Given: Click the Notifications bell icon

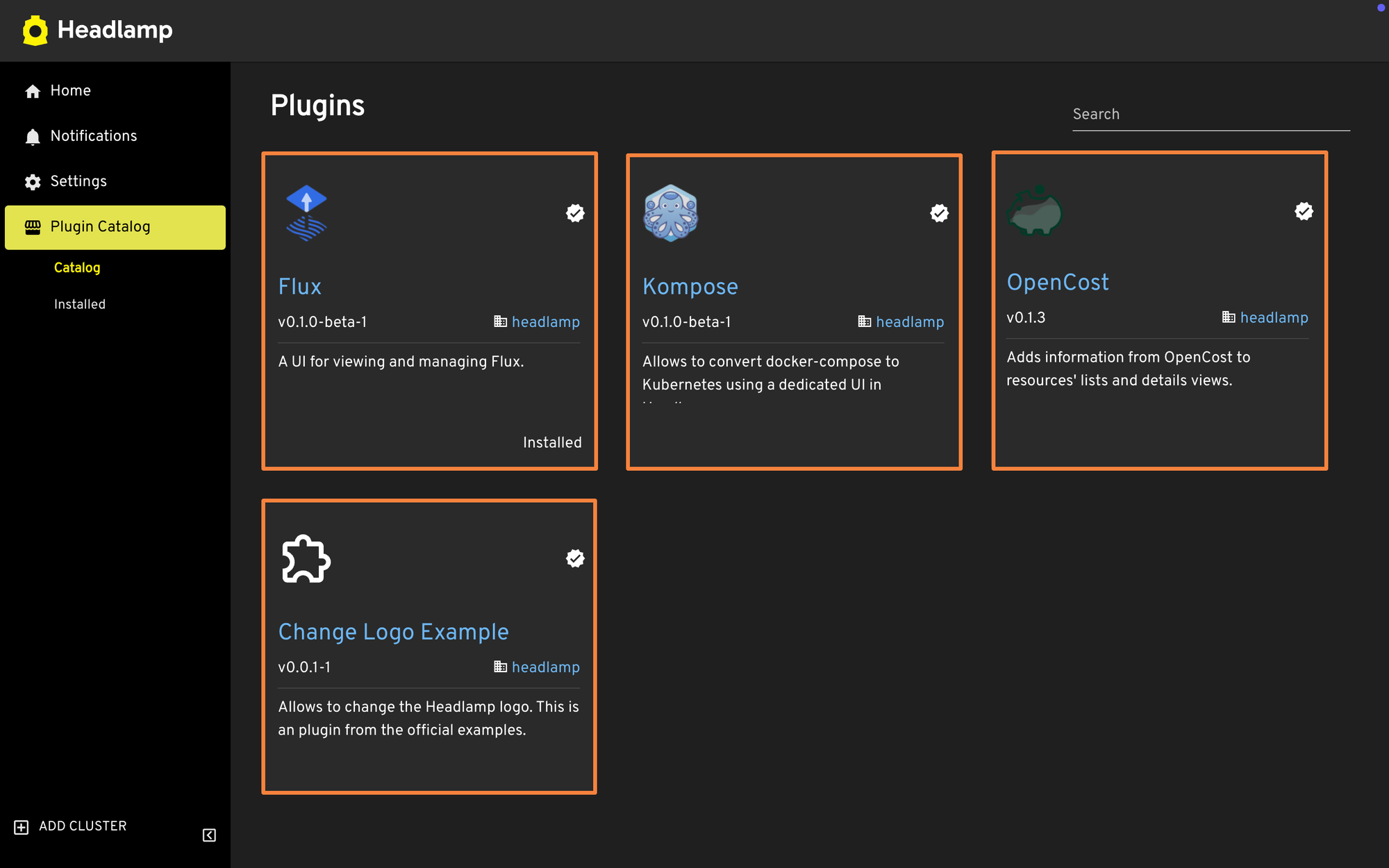Looking at the screenshot, I should click(x=33, y=137).
